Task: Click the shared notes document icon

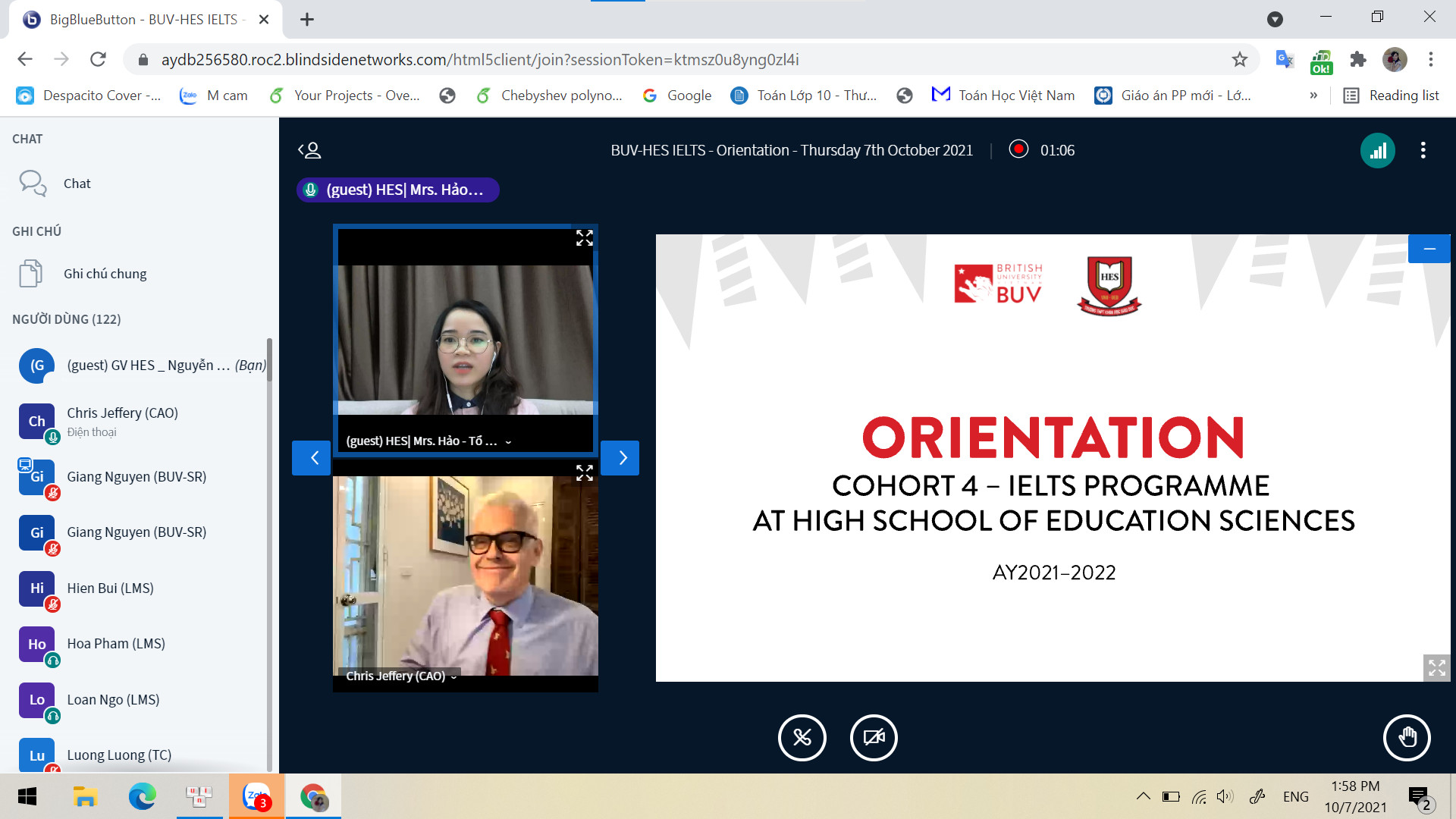Action: pos(30,274)
